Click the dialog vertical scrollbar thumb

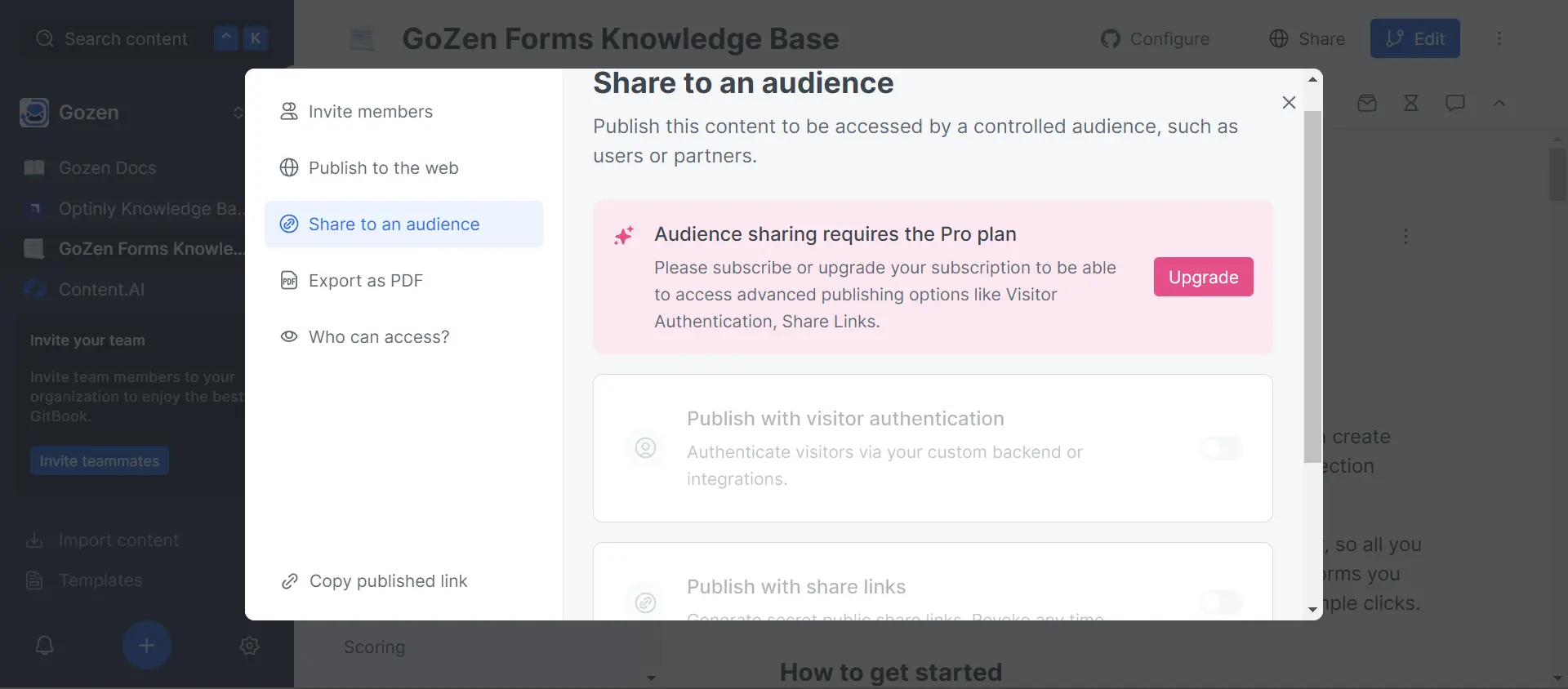1312,287
